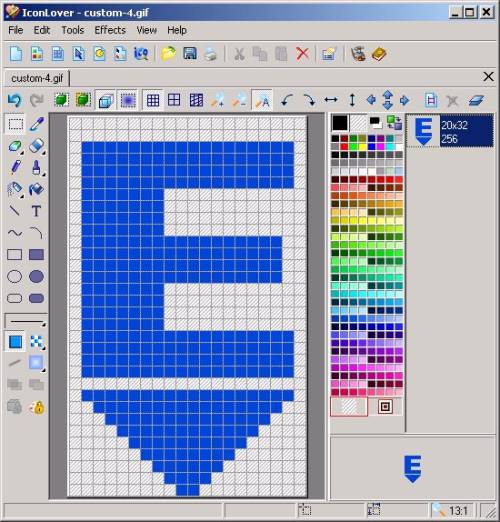Image resolution: width=500 pixels, height=522 pixels.
Task: Select the rectangular selection tool
Action: tap(15, 124)
